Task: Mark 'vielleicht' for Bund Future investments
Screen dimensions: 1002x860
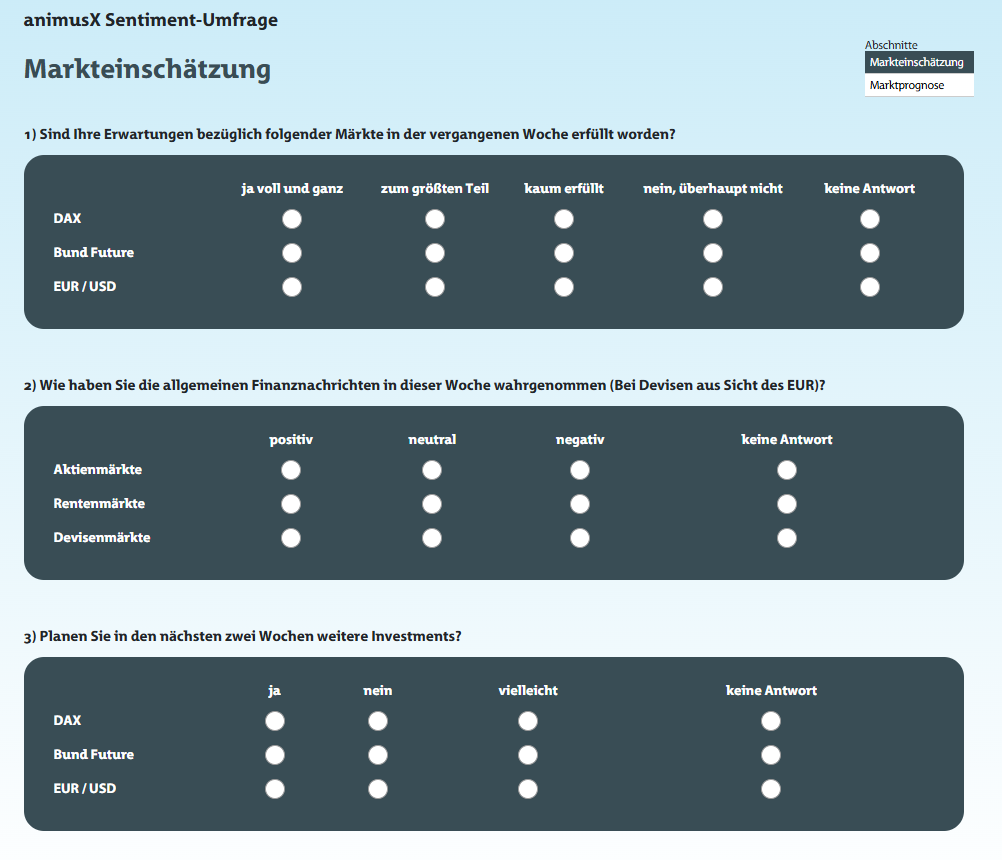Action: tap(528, 755)
